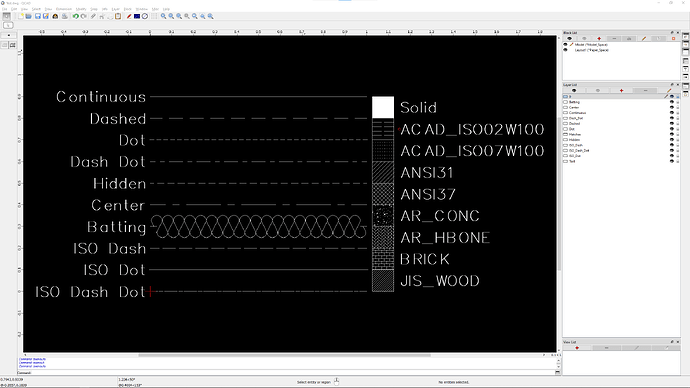690x388 pixels.
Task: Click the Save icon in toolbar
Action: point(38,16)
